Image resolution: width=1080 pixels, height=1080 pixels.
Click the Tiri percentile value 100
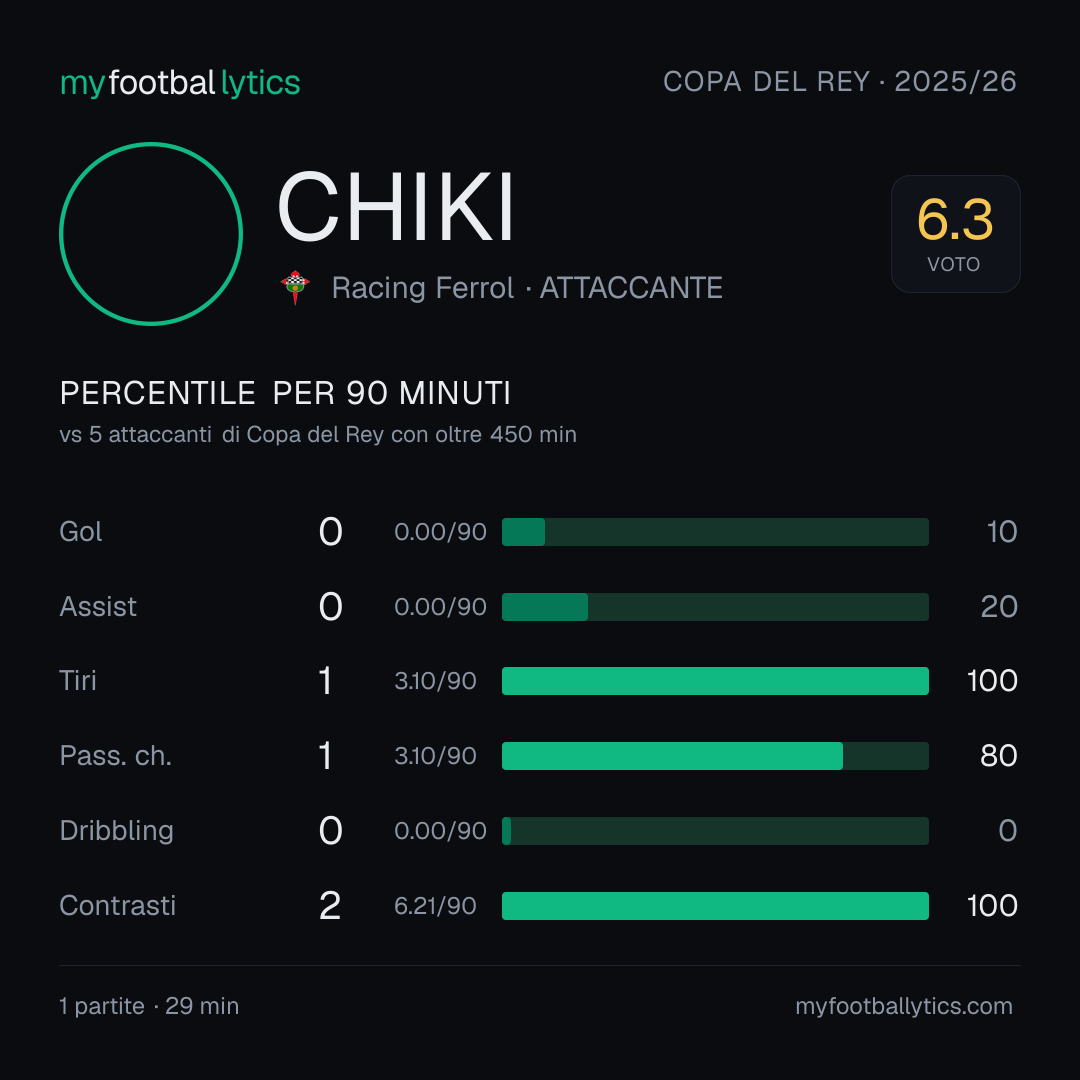[992, 681]
